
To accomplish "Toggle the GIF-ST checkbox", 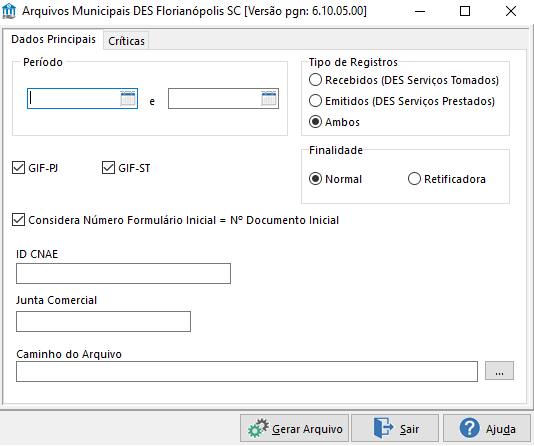I will 108,168.
